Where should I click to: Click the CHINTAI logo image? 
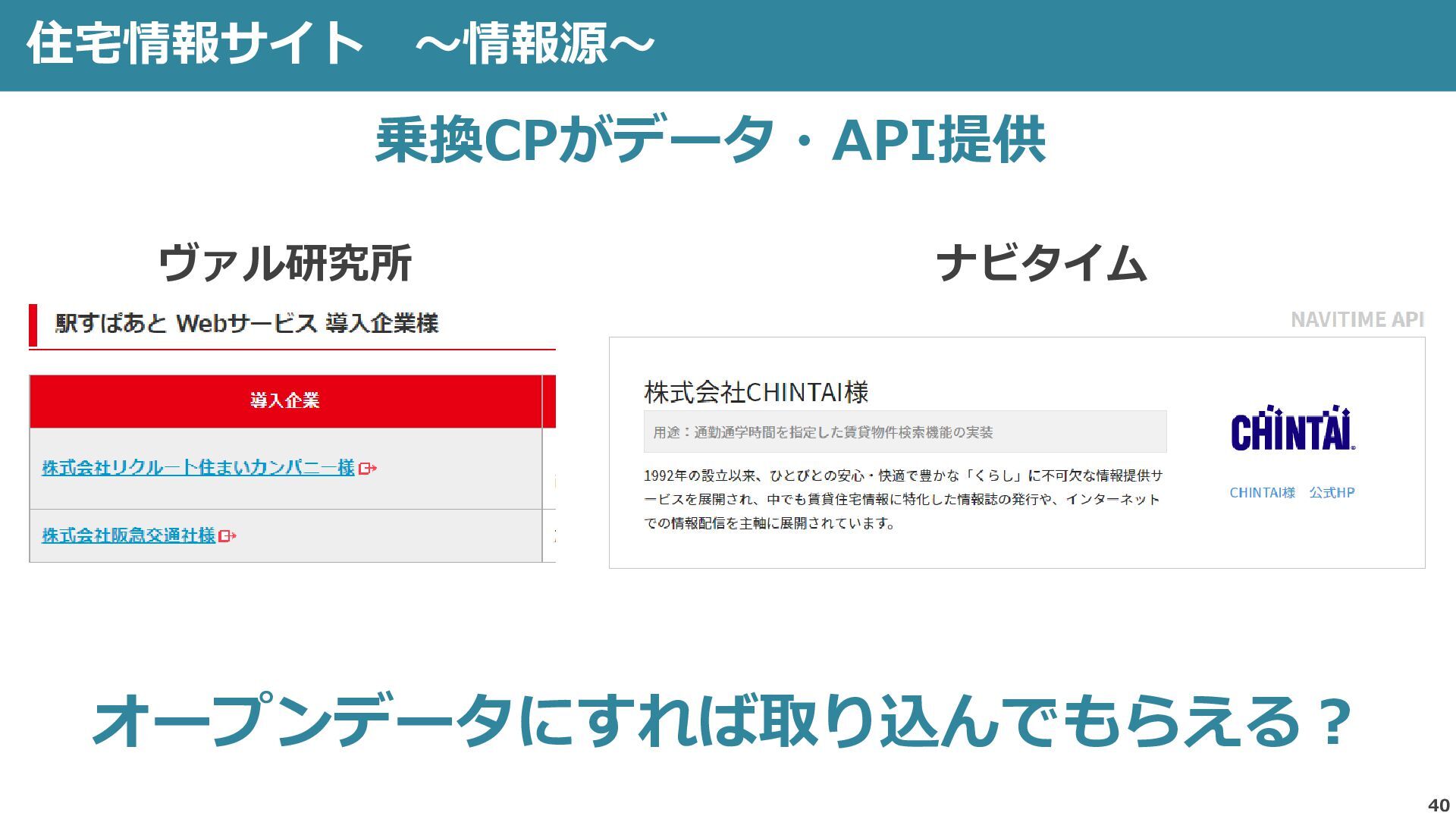point(1293,428)
